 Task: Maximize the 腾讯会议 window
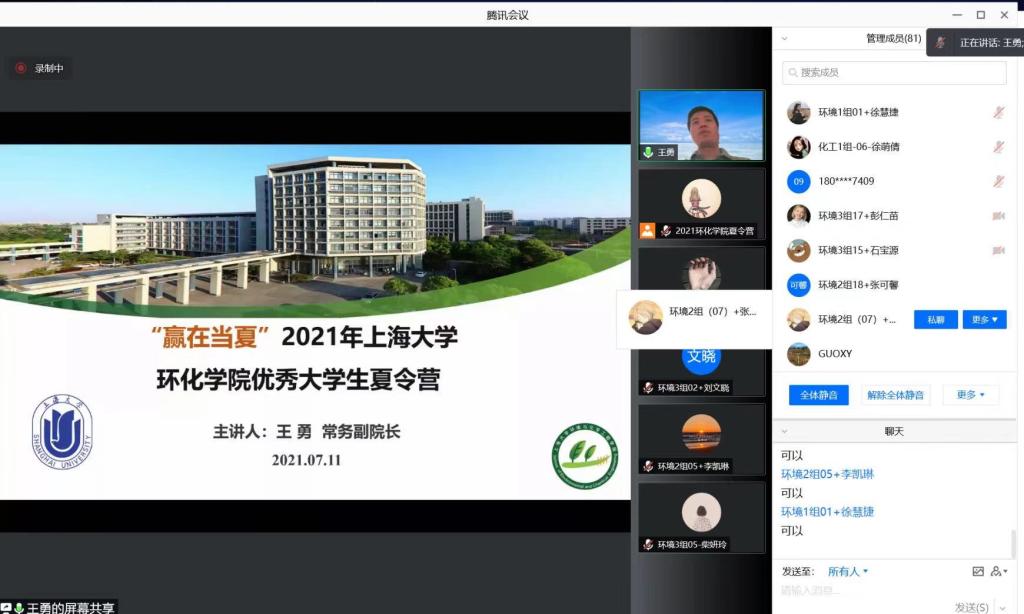coord(980,15)
